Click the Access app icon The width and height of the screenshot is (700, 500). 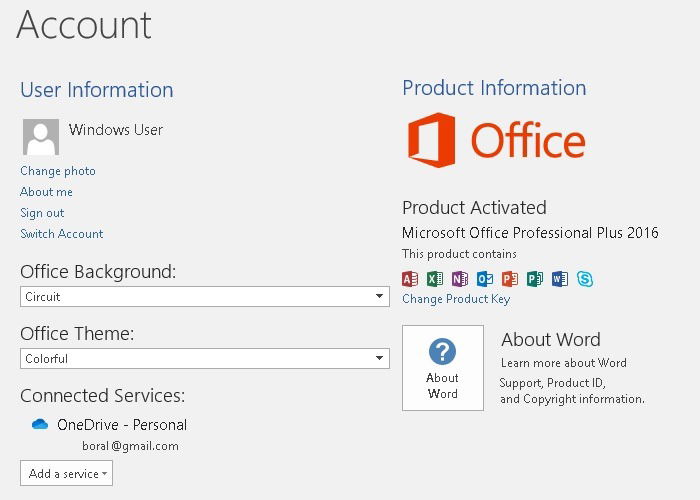pyautogui.click(x=410, y=279)
